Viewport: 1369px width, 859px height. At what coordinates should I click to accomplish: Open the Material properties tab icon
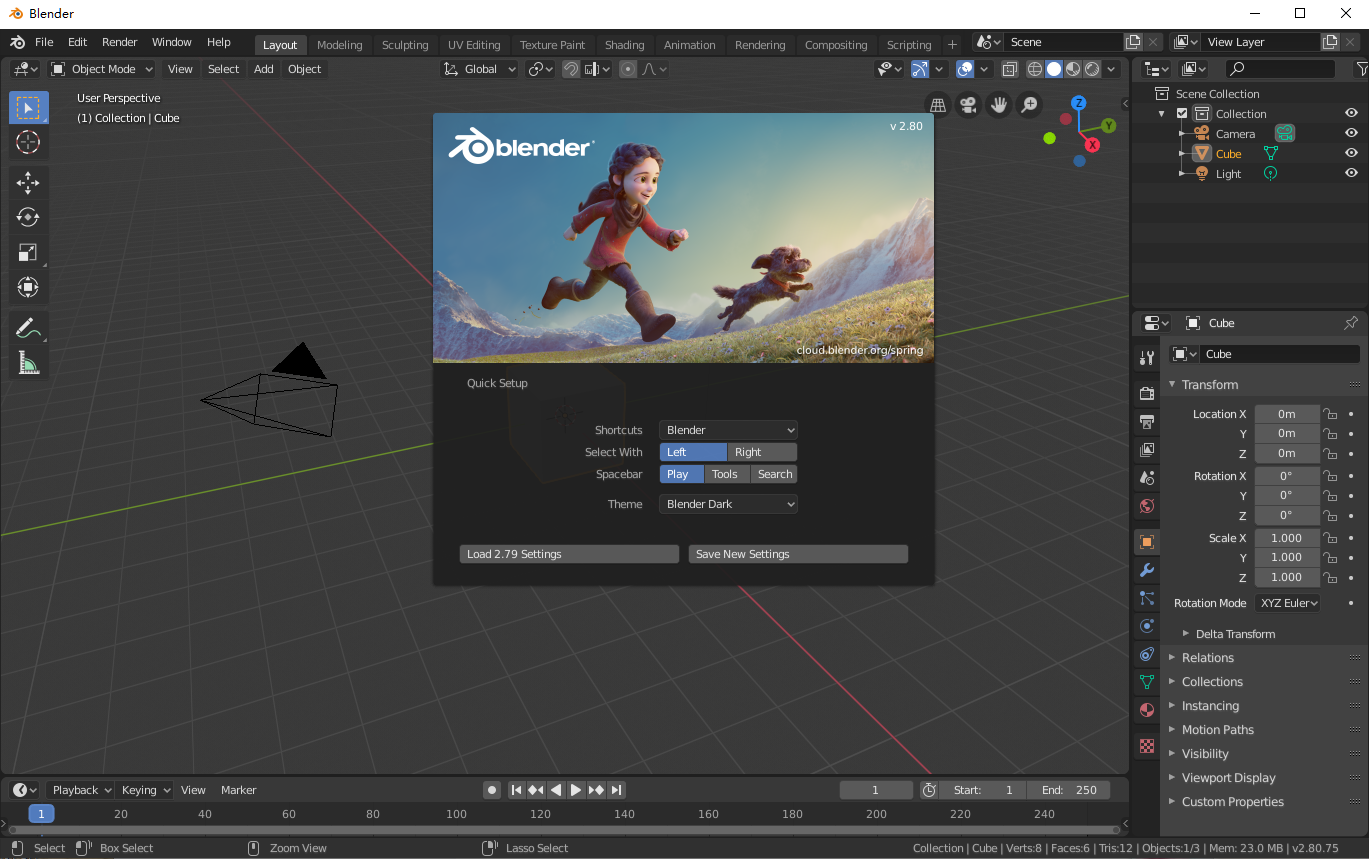(1146, 710)
